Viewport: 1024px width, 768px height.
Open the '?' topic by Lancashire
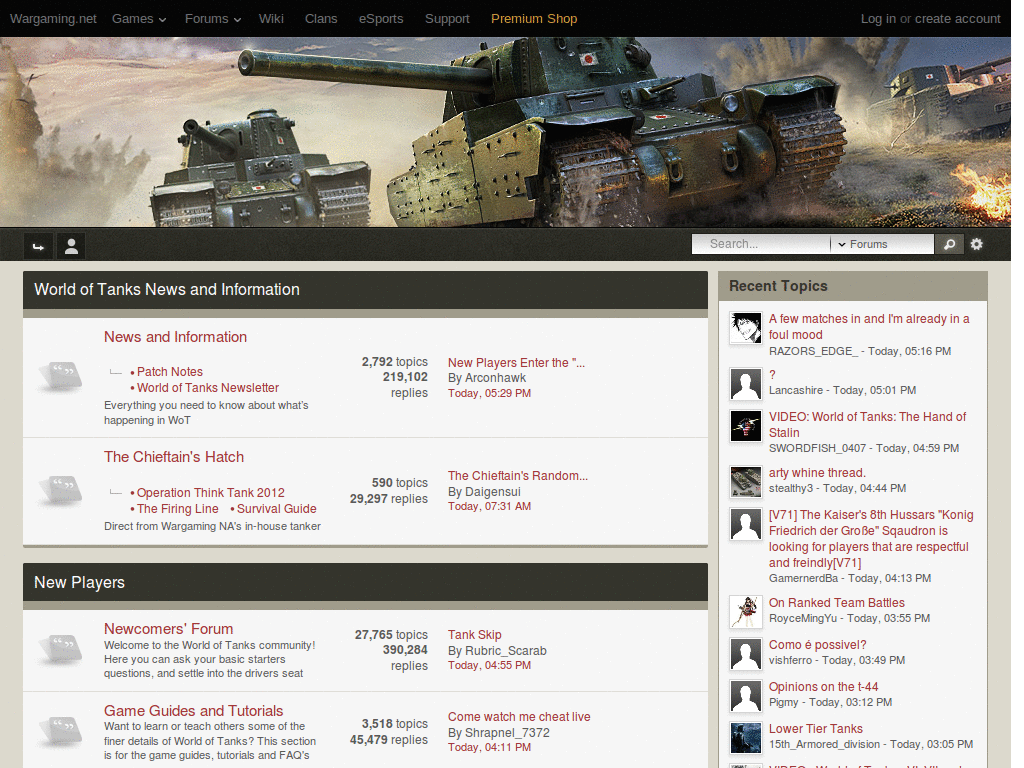tap(772, 375)
